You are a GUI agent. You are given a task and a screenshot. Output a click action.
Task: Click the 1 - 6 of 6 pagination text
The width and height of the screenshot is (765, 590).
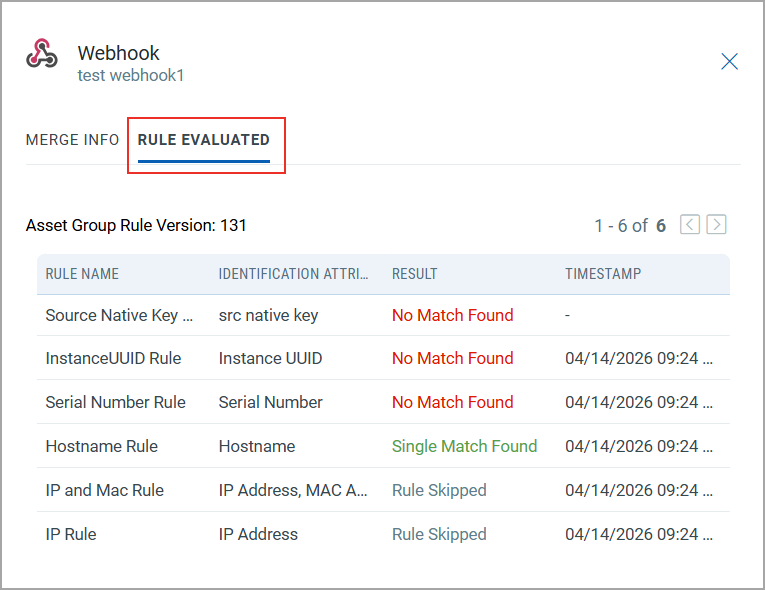pos(630,225)
